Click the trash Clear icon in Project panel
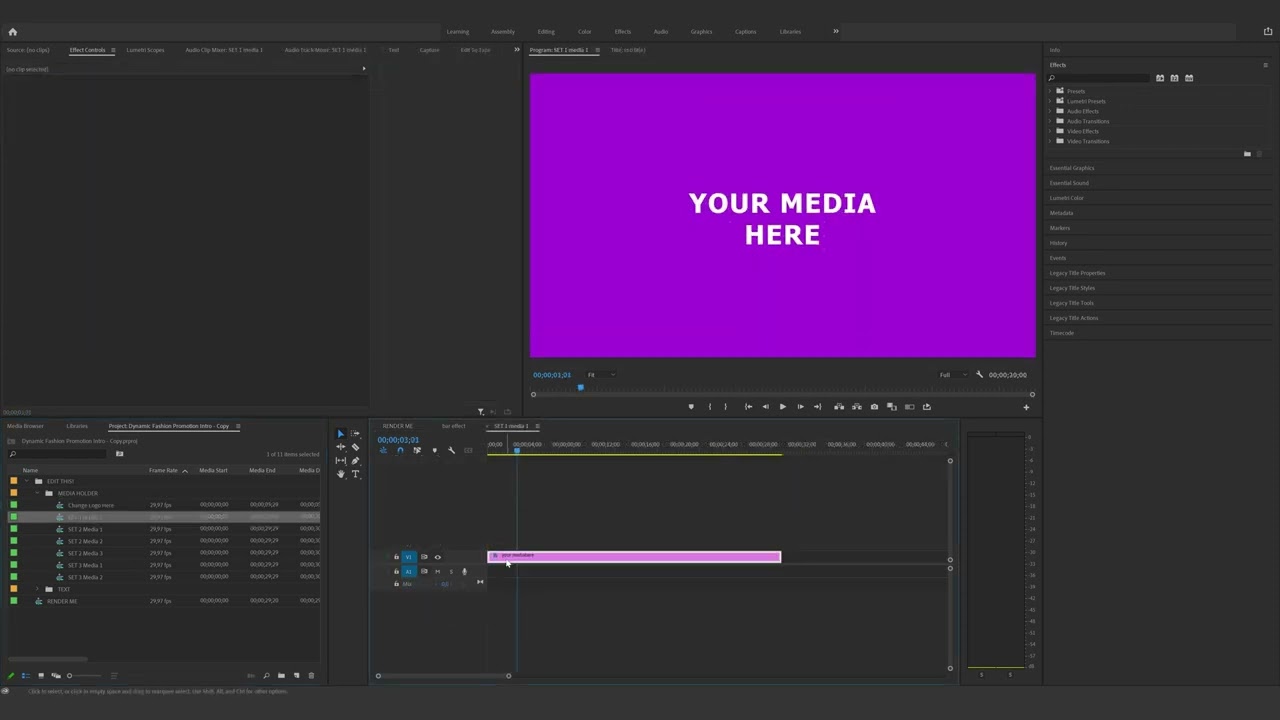This screenshot has height=720, width=1280. coord(311,676)
